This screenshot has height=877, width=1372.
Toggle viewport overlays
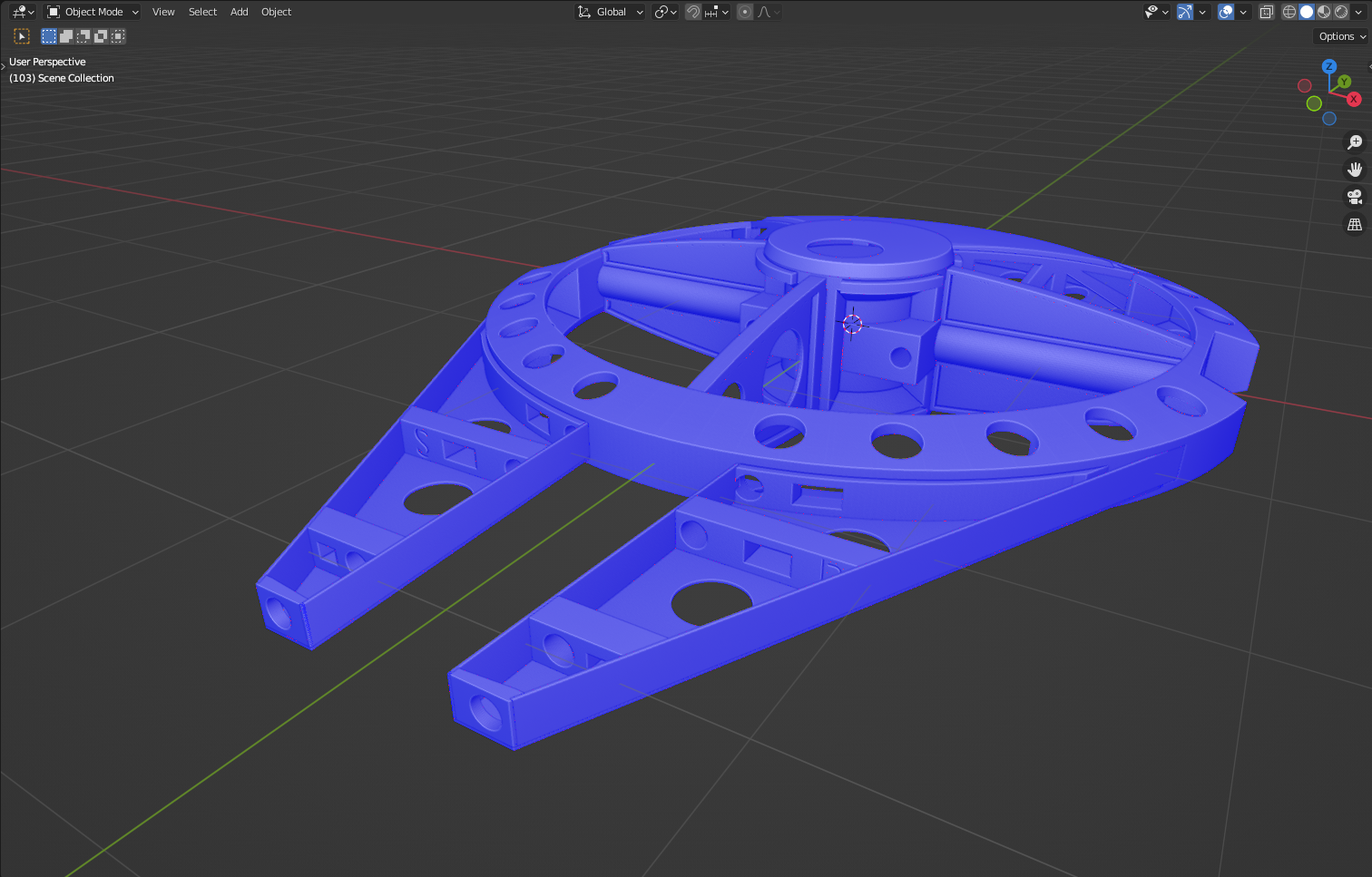point(1226,12)
